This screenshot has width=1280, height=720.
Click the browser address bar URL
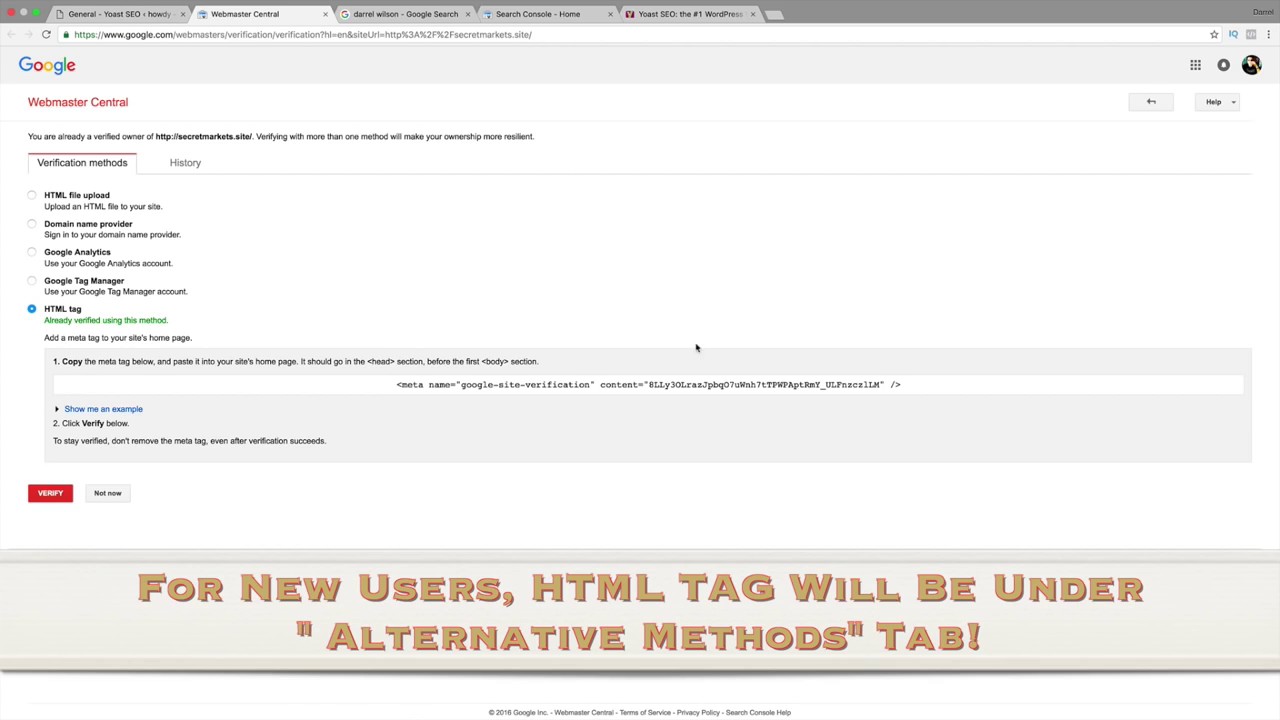[x=302, y=34]
